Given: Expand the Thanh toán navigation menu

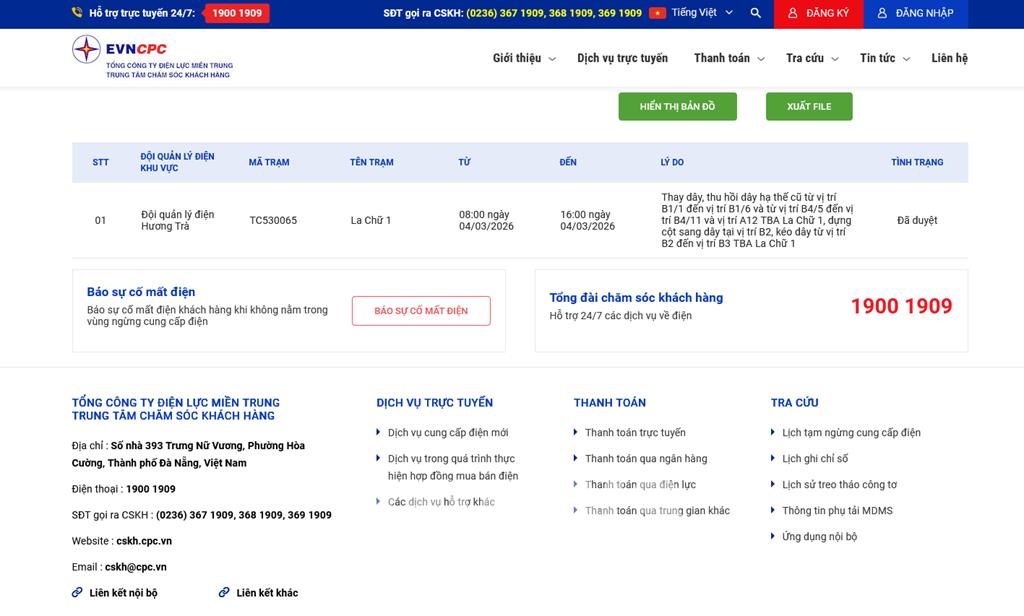Looking at the screenshot, I should [x=729, y=58].
